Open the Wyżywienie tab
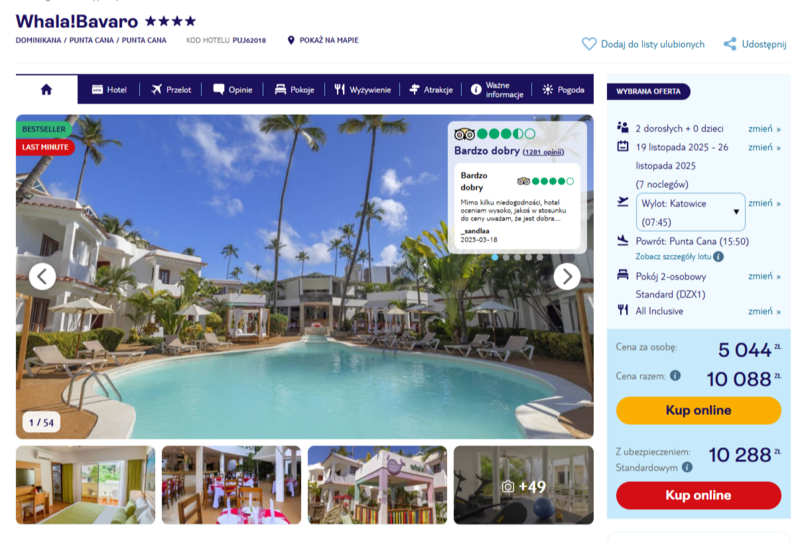This screenshot has height=543, width=800. [363, 90]
